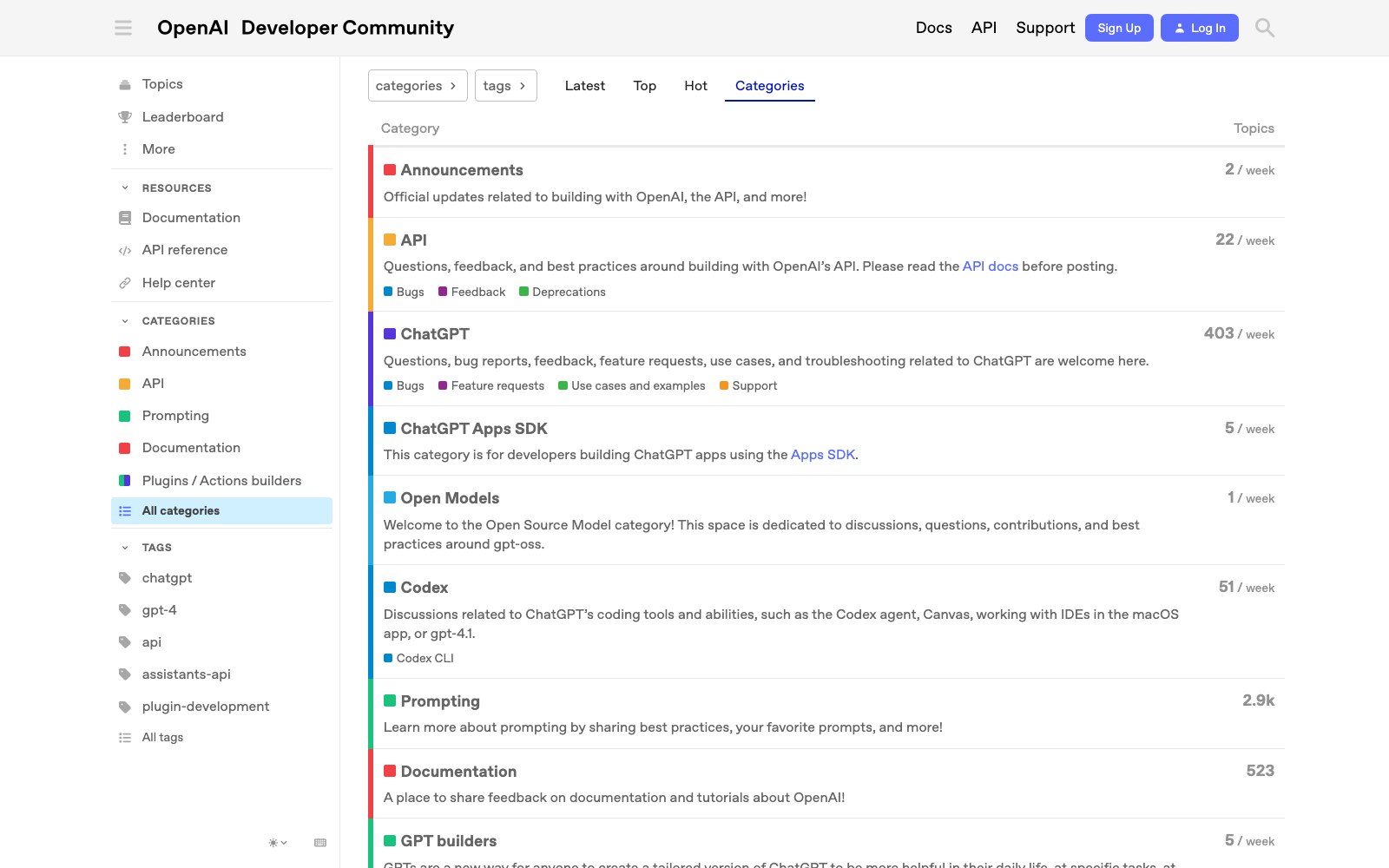Open the Announcements category heading
This screenshot has height=868, width=1389.
coord(462,170)
